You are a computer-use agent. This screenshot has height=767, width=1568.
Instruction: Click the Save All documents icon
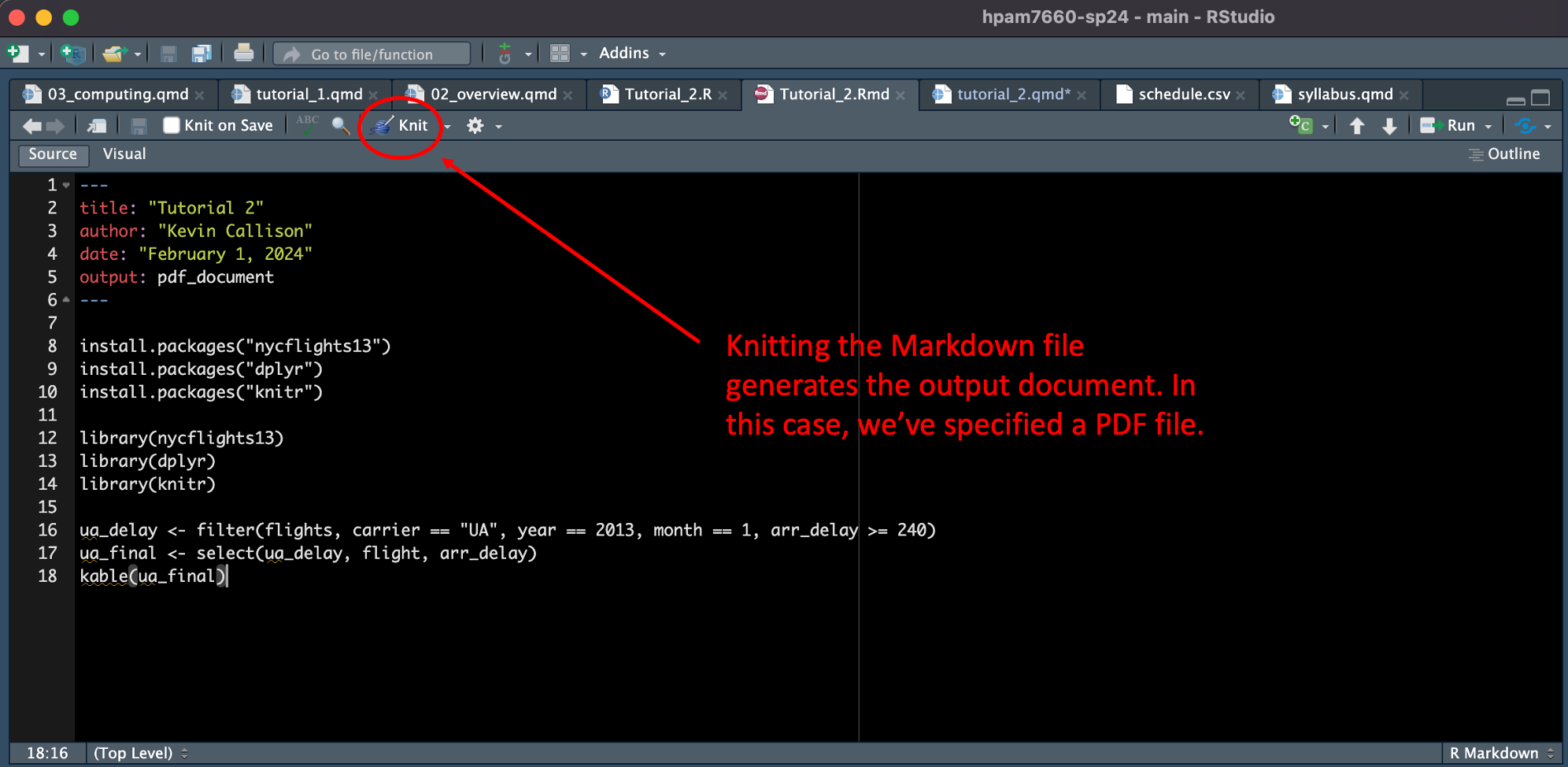(x=202, y=54)
